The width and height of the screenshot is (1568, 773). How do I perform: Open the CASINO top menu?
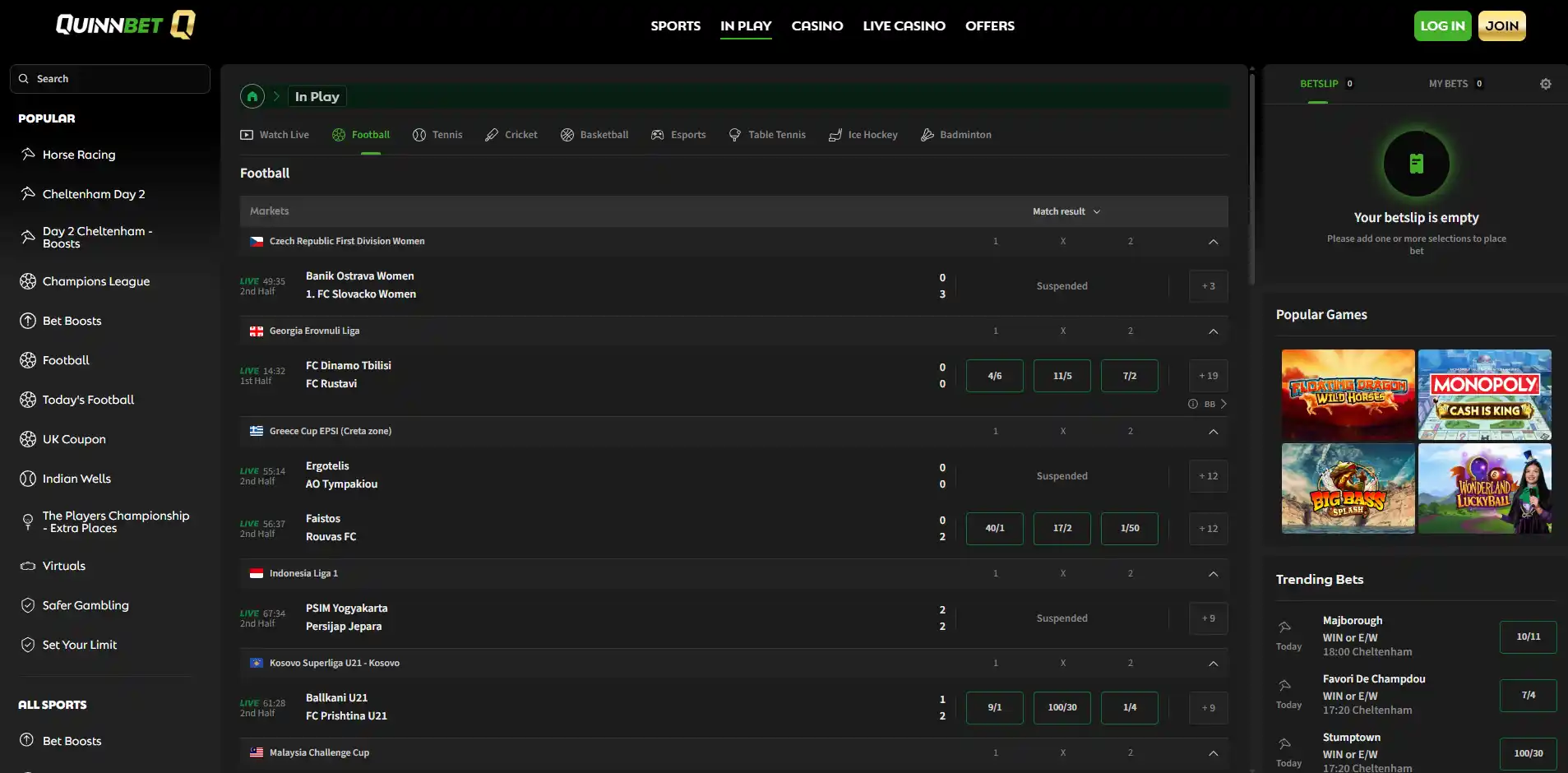817,26
